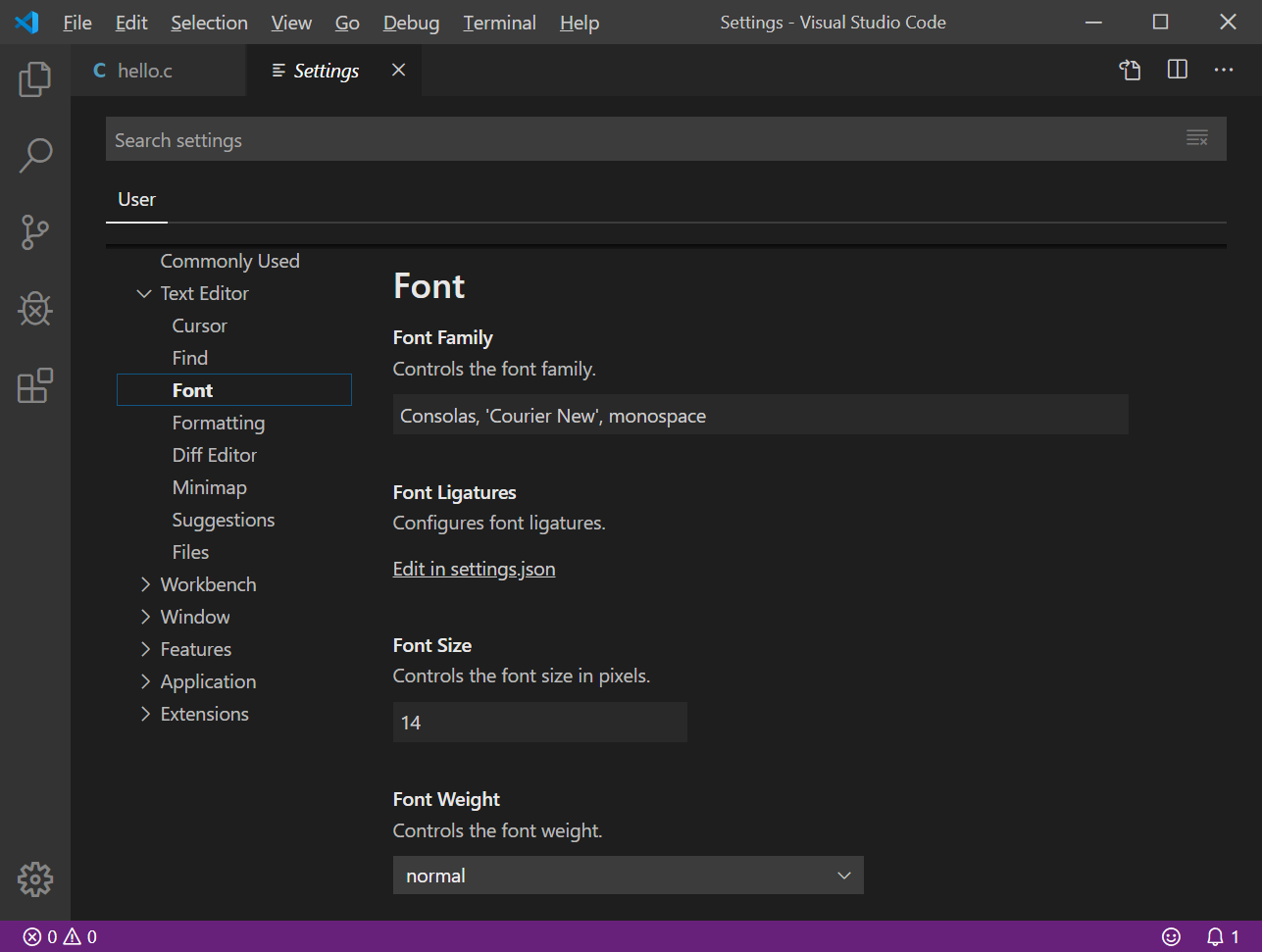Image resolution: width=1262 pixels, height=952 pixels.
Task: Click the Font Size field showing 14
Action: coord(539,723)
